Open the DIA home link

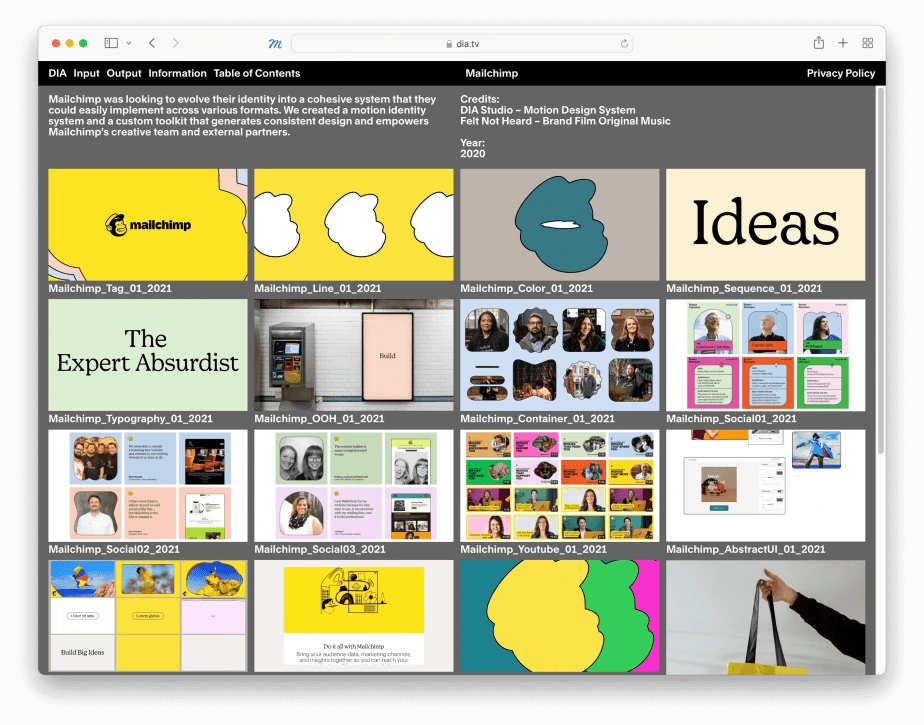57,73
